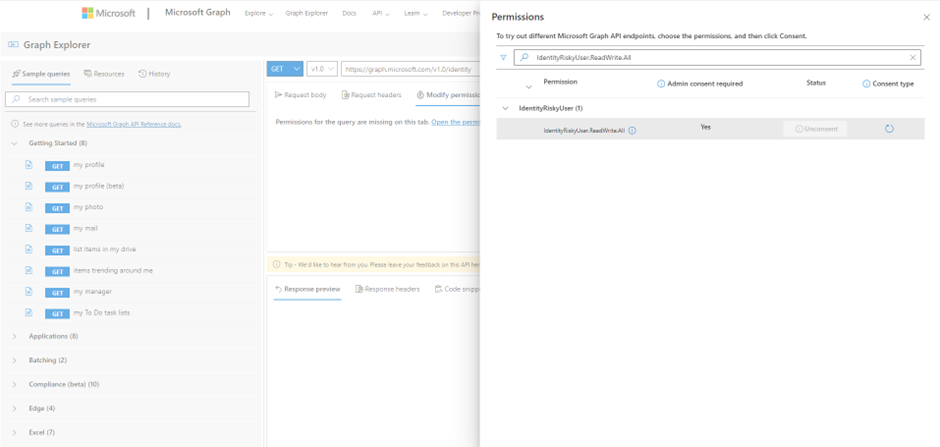Image resolution: width=940 pixels, height=447 pixels.
Task: Collapse the IdentityRiskyUser (1) group
Action: tap(505, 108)
